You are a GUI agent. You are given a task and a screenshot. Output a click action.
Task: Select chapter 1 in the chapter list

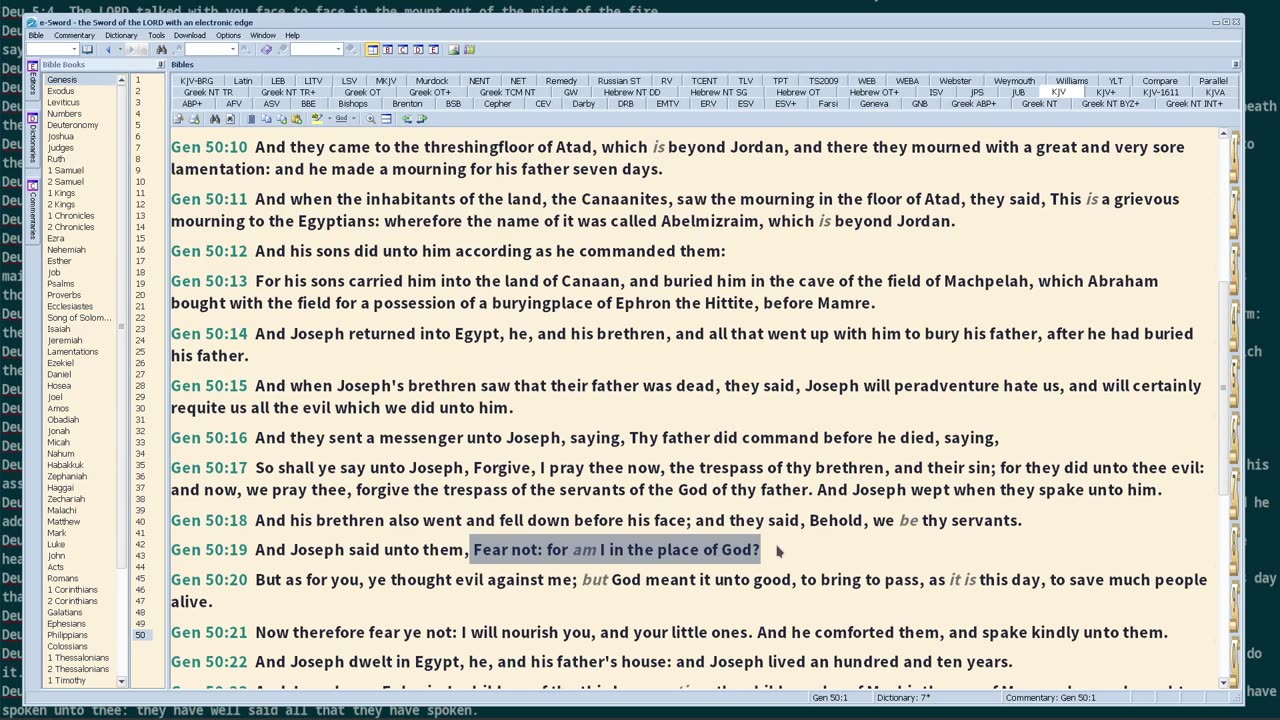[x=138, y=80]
